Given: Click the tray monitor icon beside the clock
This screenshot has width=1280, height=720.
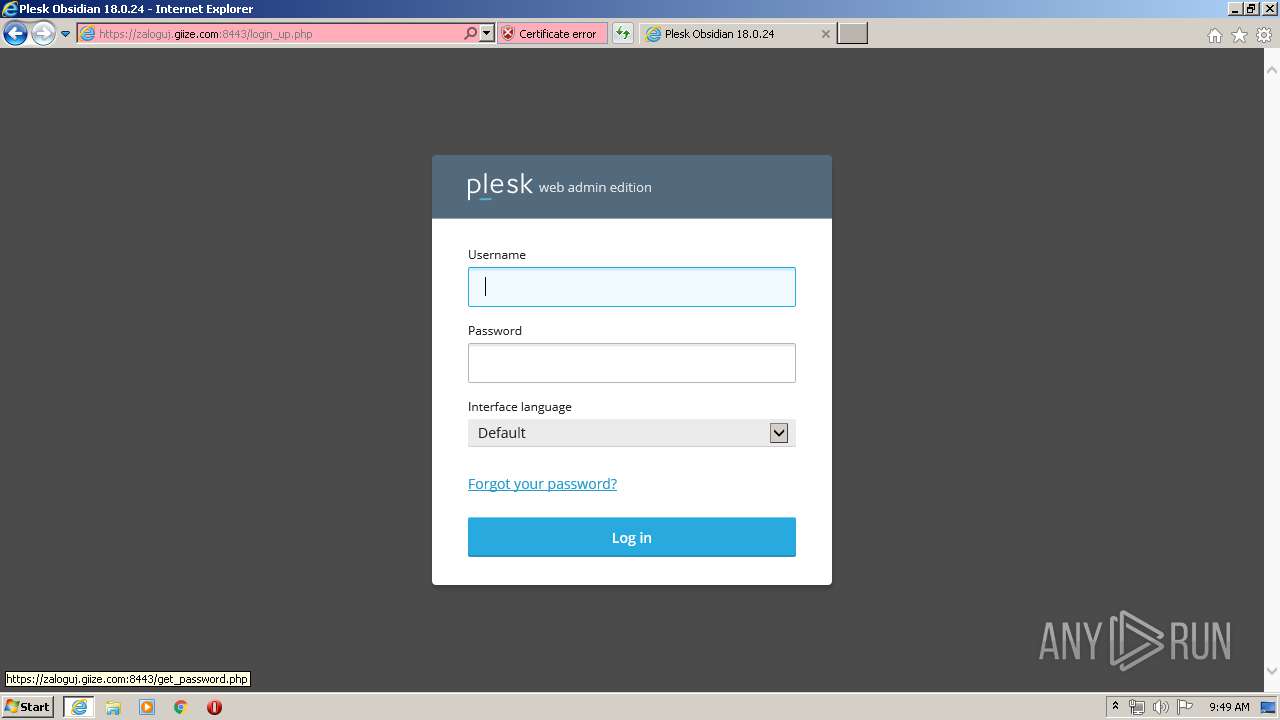Looking at the screenshot, I should pos(1269,707).
